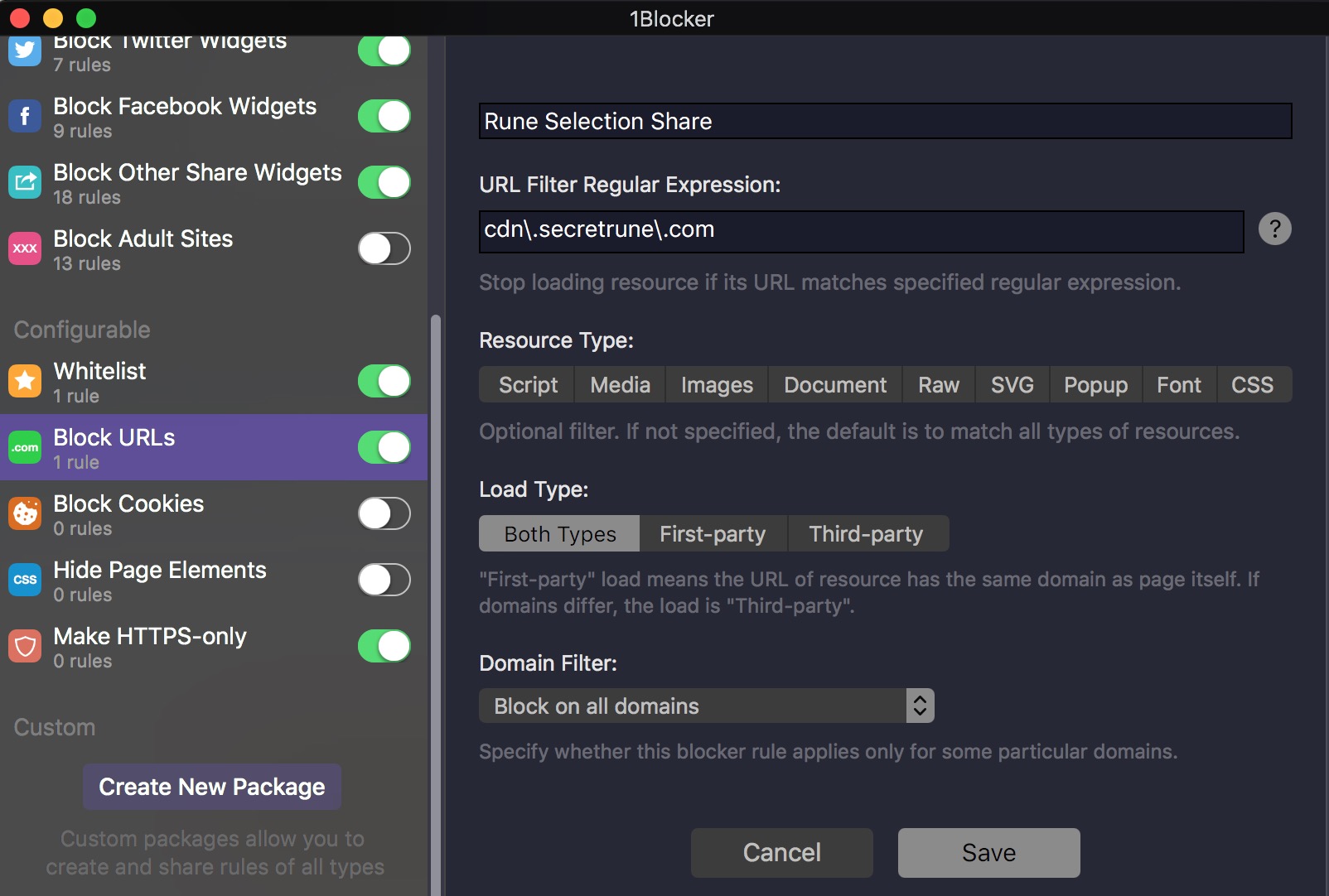Choose First-party load type

click(x=713, y=533)
